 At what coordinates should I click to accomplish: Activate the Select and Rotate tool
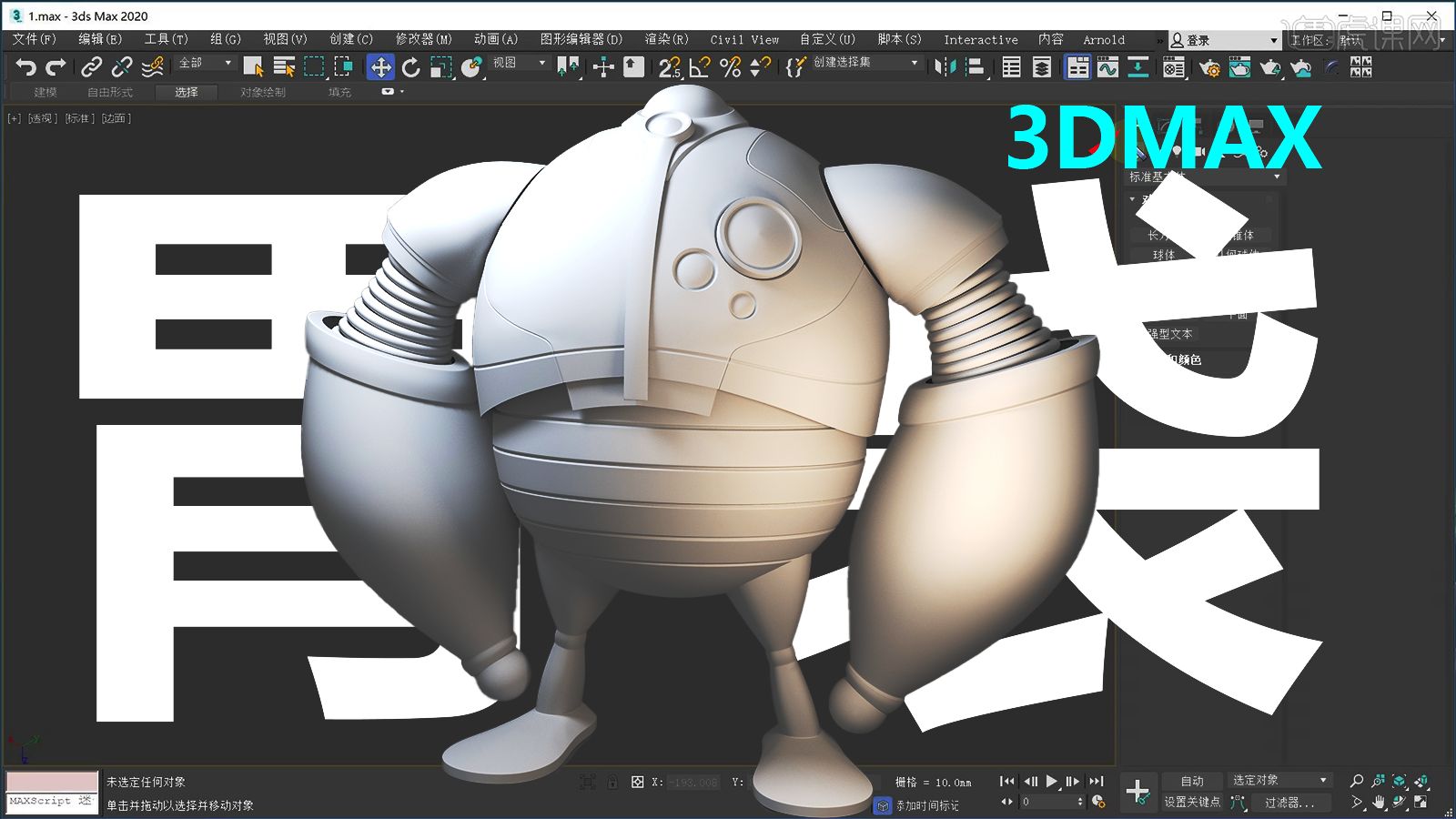(410, 66)
